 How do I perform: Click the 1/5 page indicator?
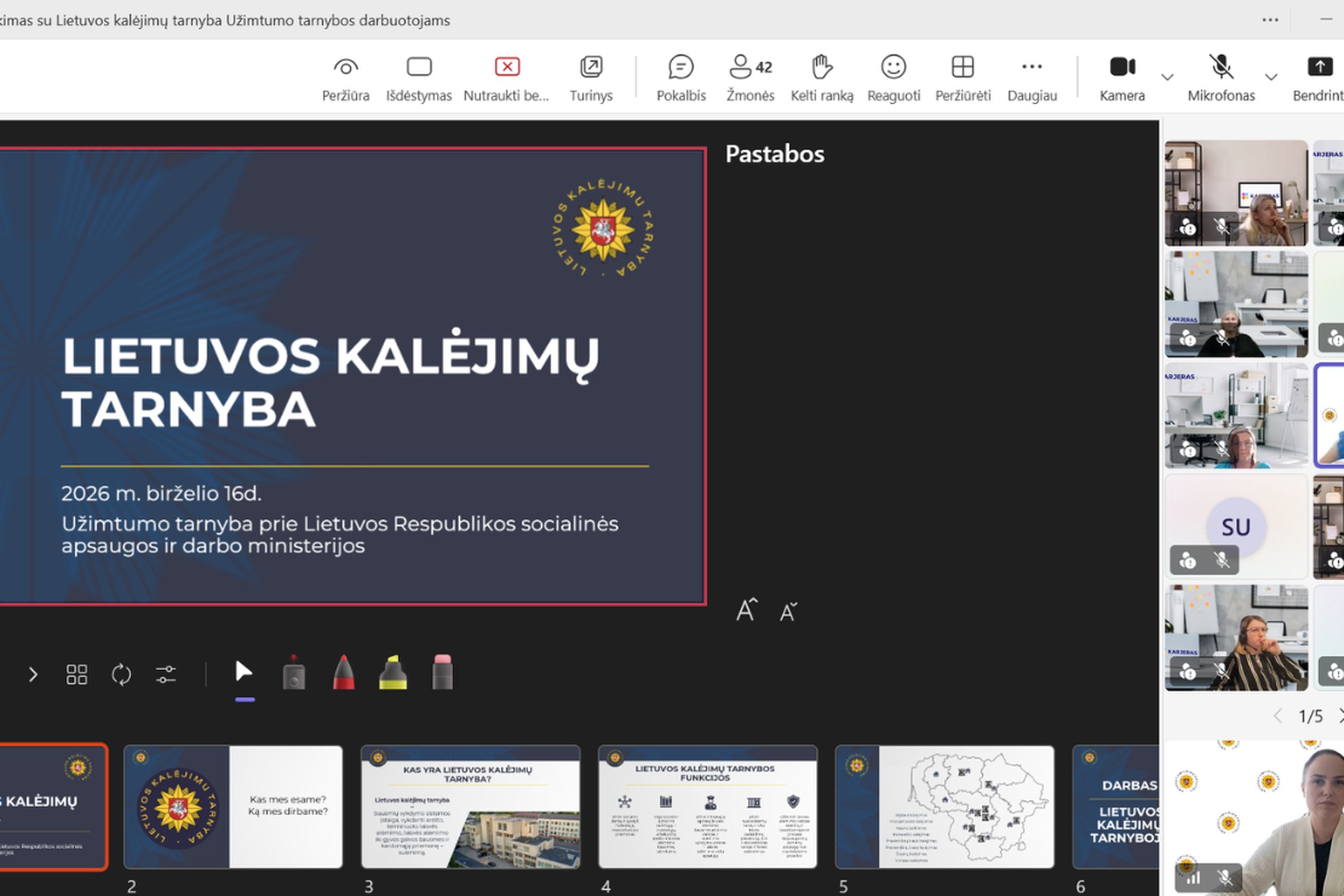click(x=1310, y=716)
